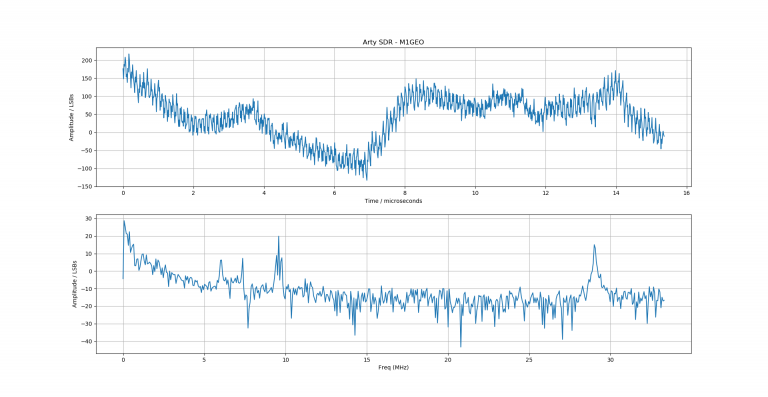Screen dimensions: 768x397
Task: Click the waveform start peak near 200 LSBs
Action: coord(129,54)
